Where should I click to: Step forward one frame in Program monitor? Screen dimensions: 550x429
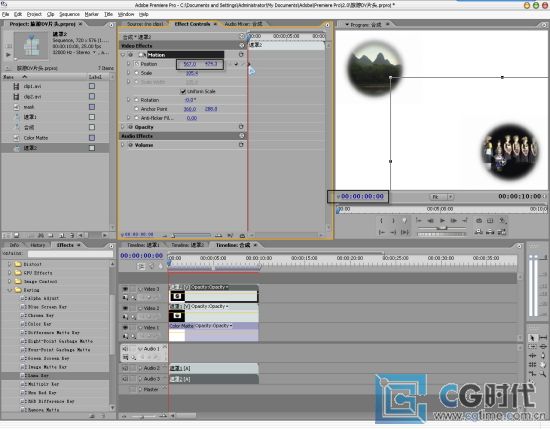pyautogui.click(x=454, y=221)
